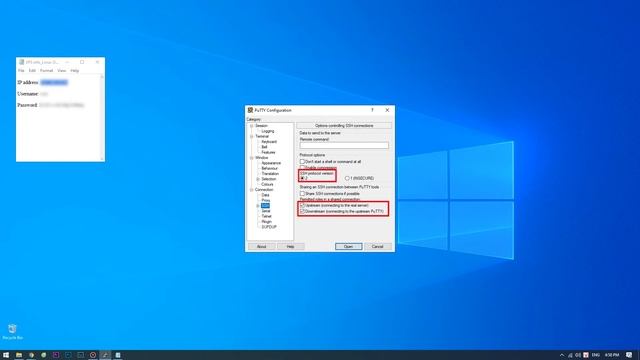Toggle Downstream shared connection role

[342, 211]
